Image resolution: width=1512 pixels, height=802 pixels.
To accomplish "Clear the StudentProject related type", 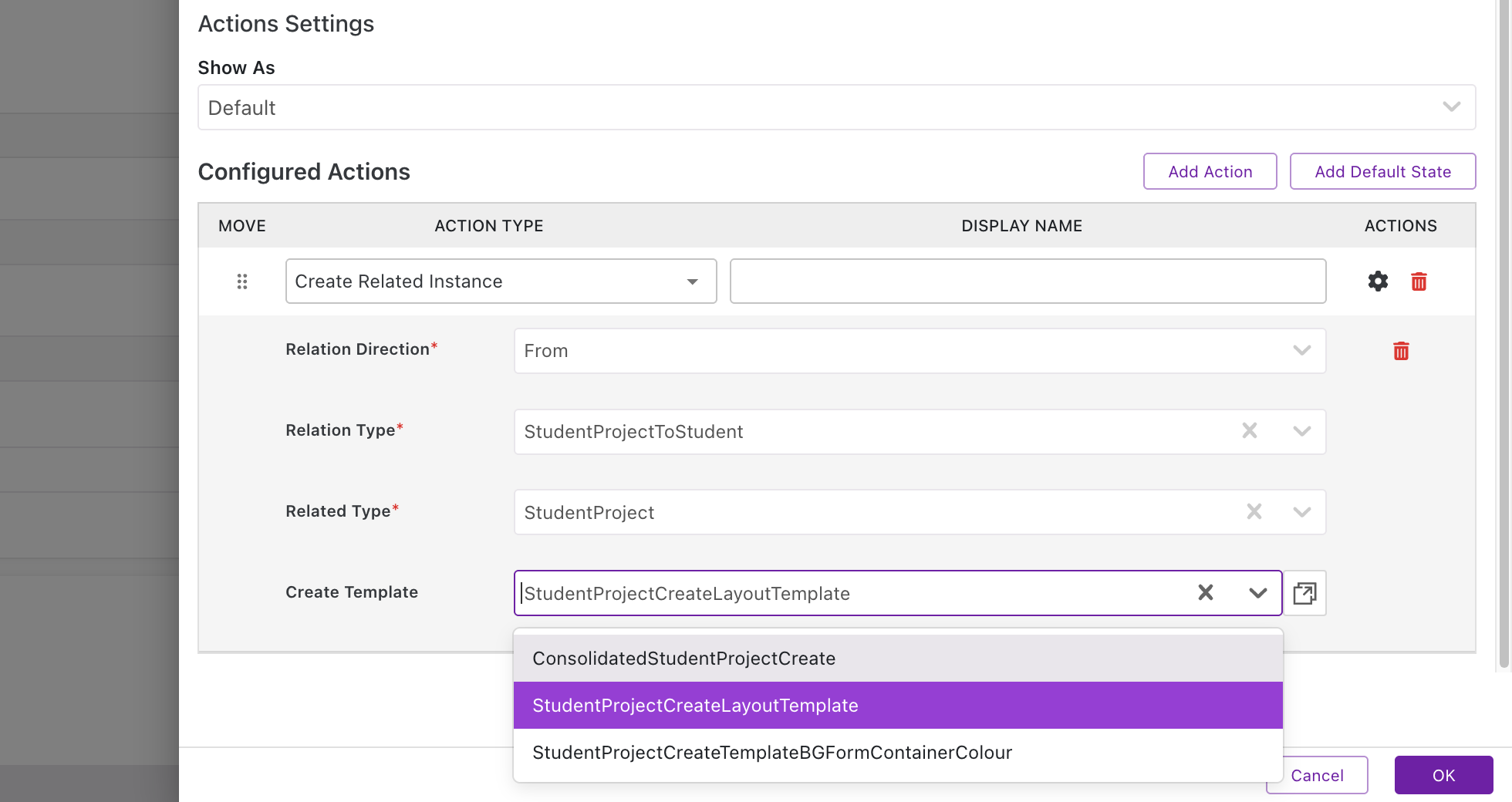I will pyautogui.click(x=1254, y=512).
